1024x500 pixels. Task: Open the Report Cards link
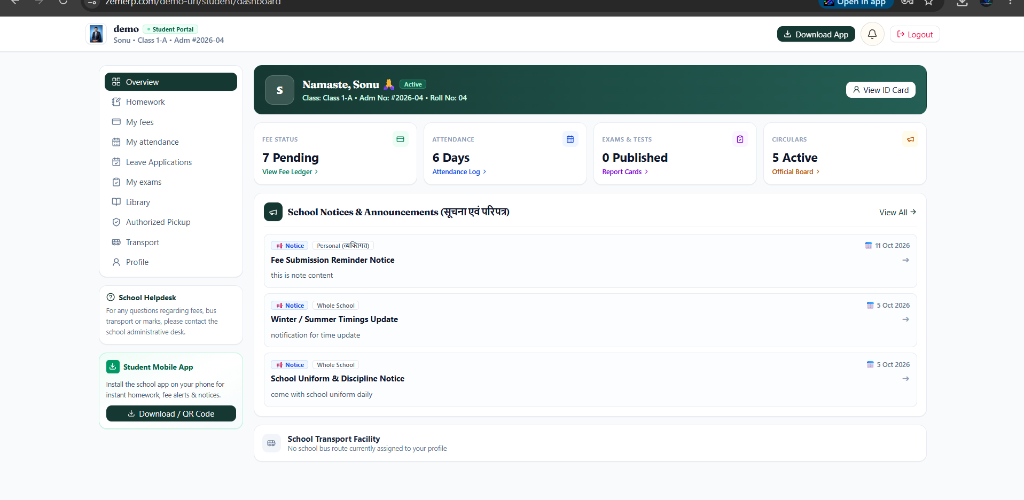tap(625, 172)
